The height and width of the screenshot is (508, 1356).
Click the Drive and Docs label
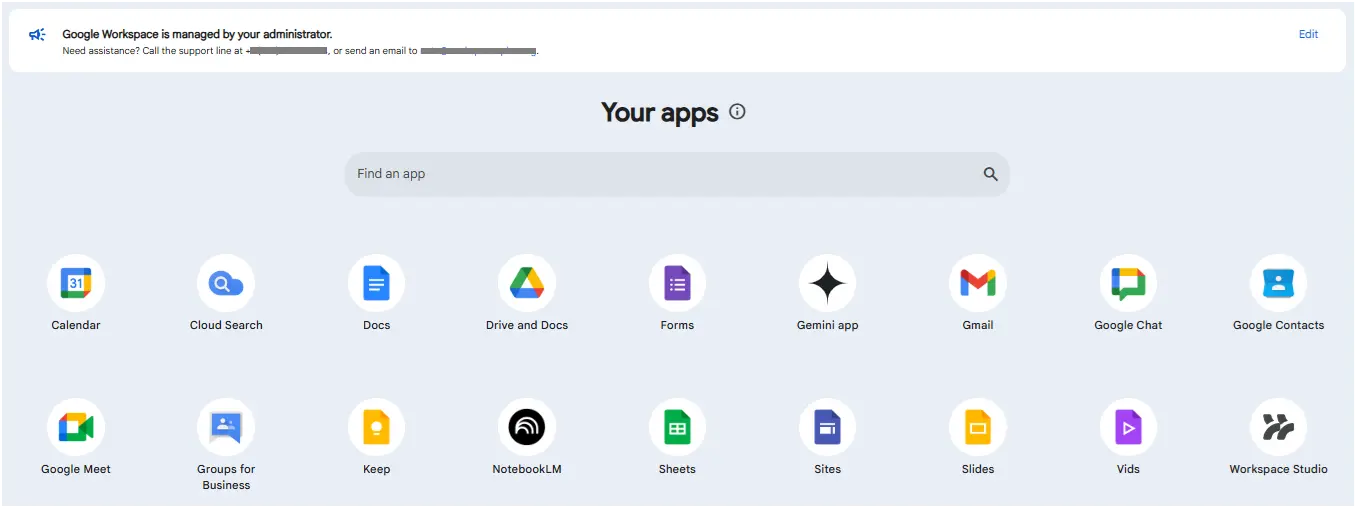[527, 325]
